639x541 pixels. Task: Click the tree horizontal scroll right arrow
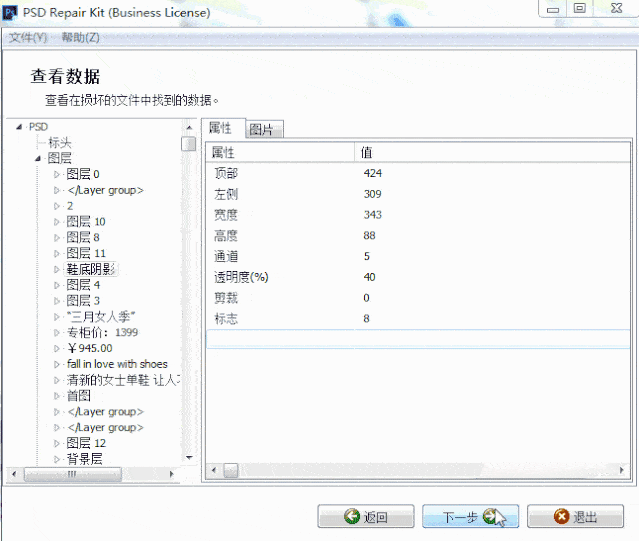[172, 474]
